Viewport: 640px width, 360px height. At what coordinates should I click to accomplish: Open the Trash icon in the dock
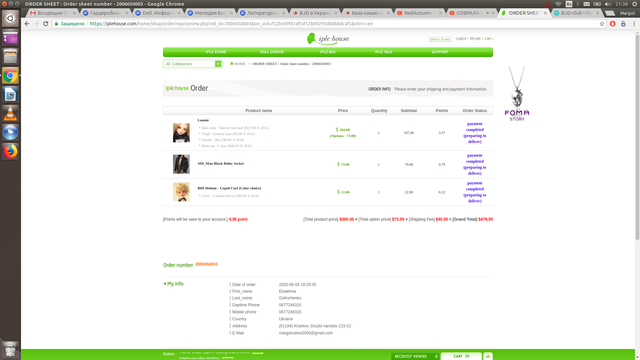(10, 349)
